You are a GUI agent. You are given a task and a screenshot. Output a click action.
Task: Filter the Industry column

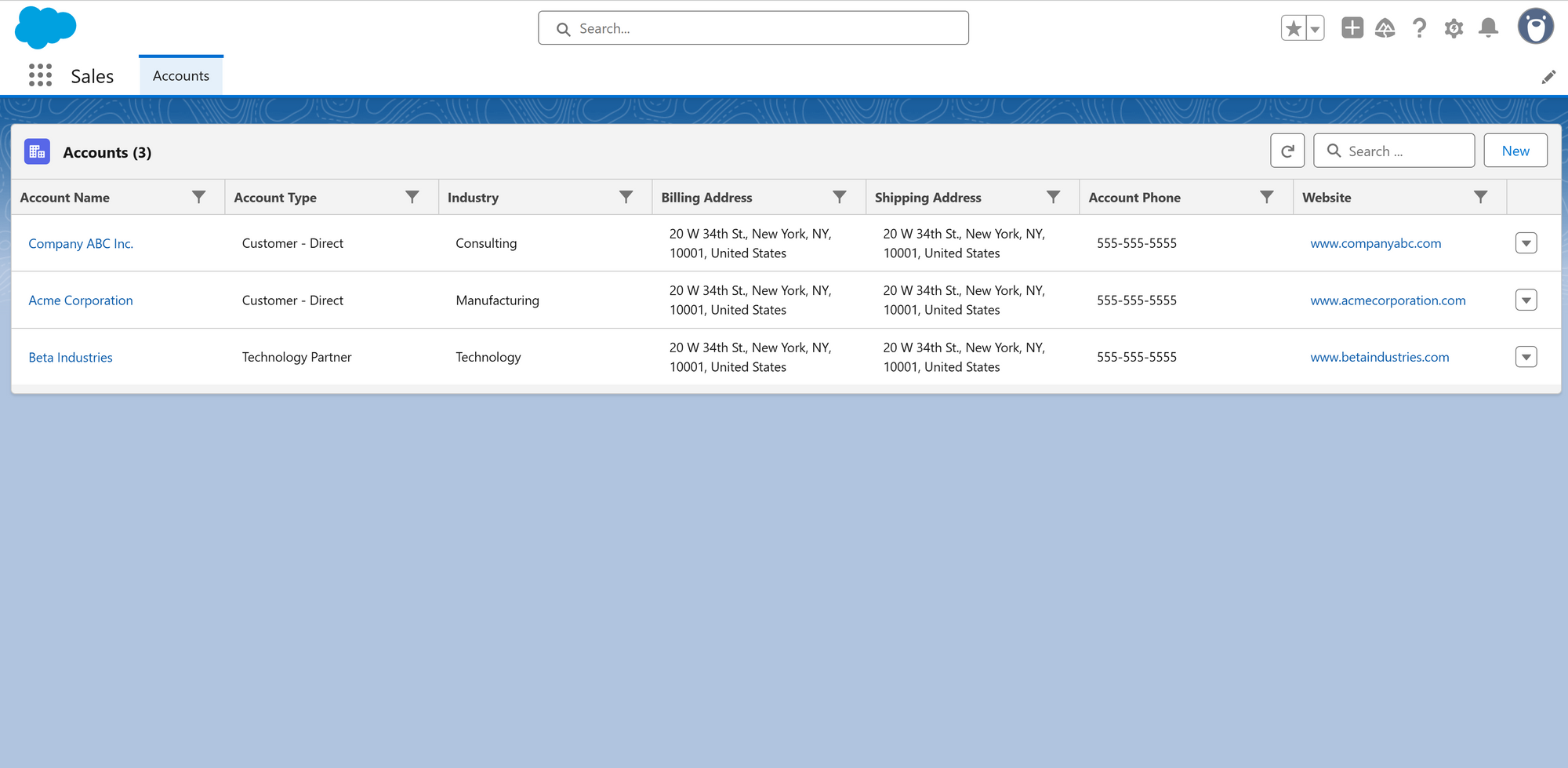click(626, 197)
